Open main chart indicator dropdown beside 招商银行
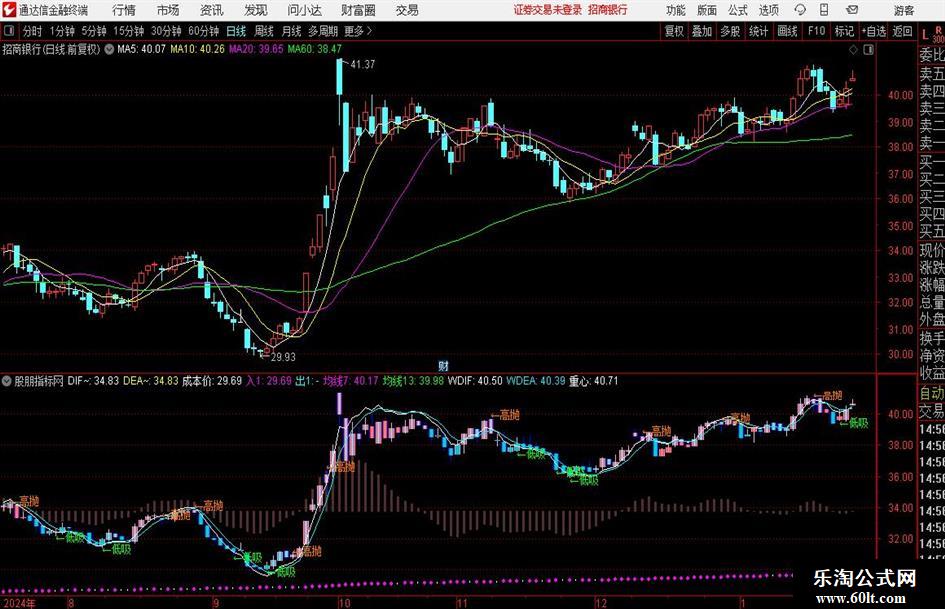Screen dimensions: 945x609 tap(109, 49)
